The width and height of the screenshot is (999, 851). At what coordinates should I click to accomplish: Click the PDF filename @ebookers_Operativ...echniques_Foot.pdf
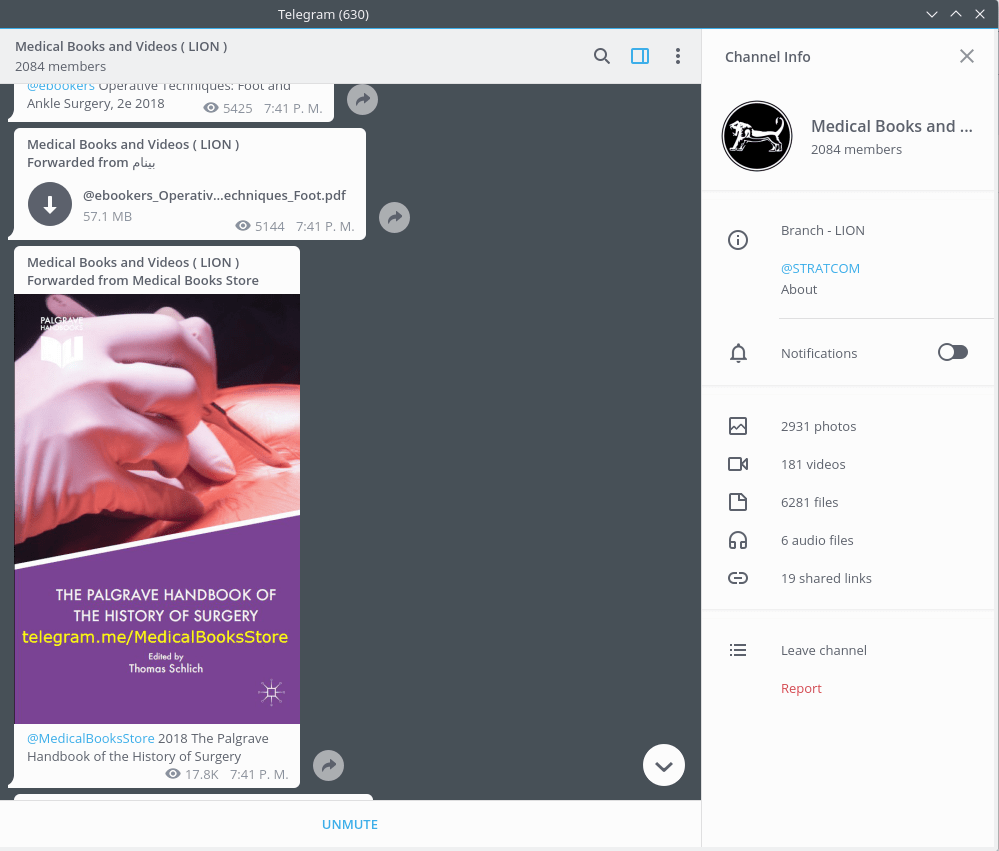(214, 196)
